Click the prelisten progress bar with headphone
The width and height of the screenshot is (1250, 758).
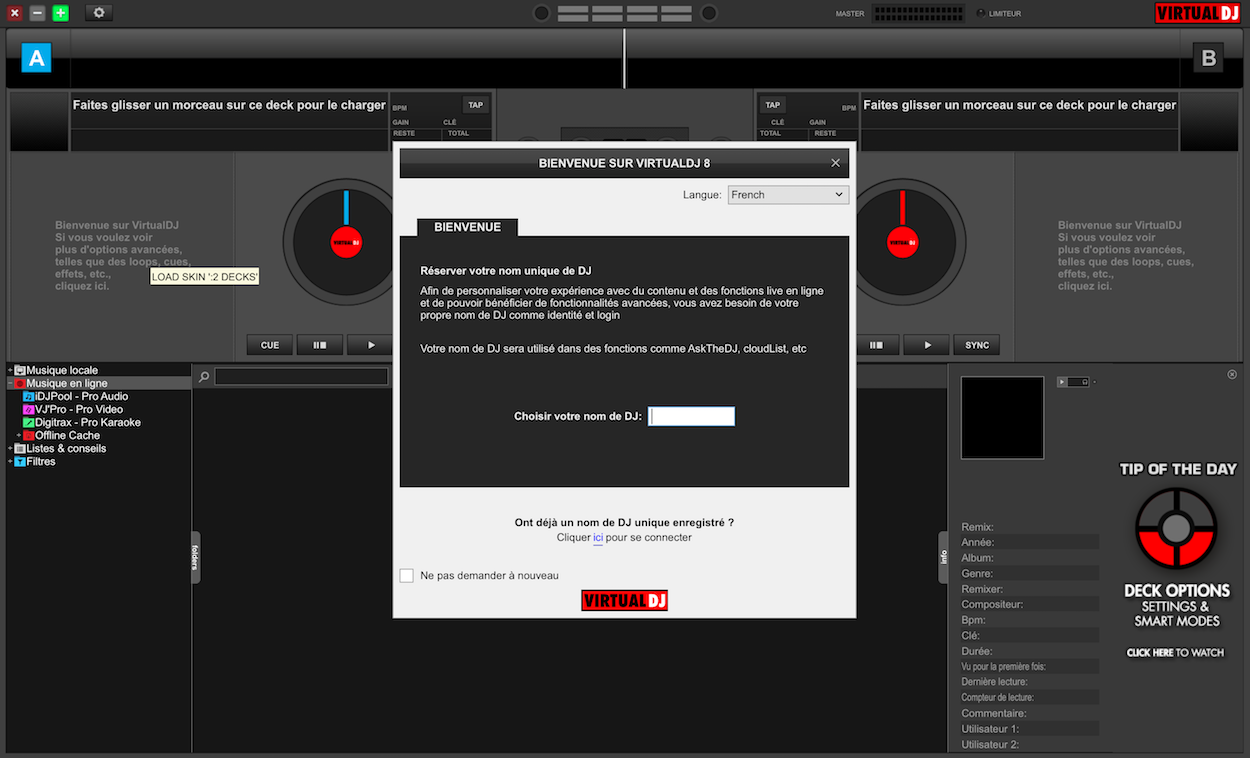pyautogui.click(x=1078, y=382)
